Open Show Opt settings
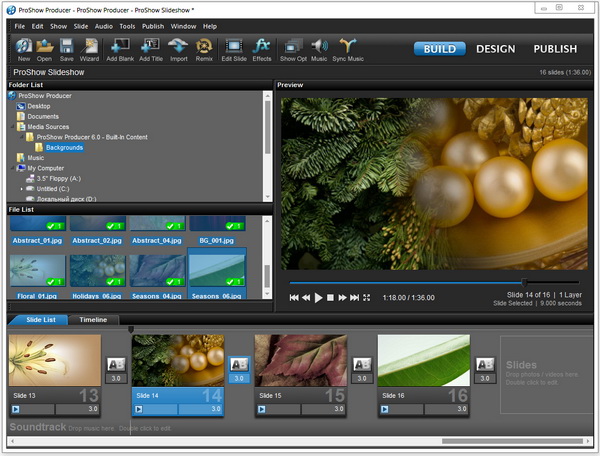This screenshot has width=600, height=456. click(x=293, y=50)
